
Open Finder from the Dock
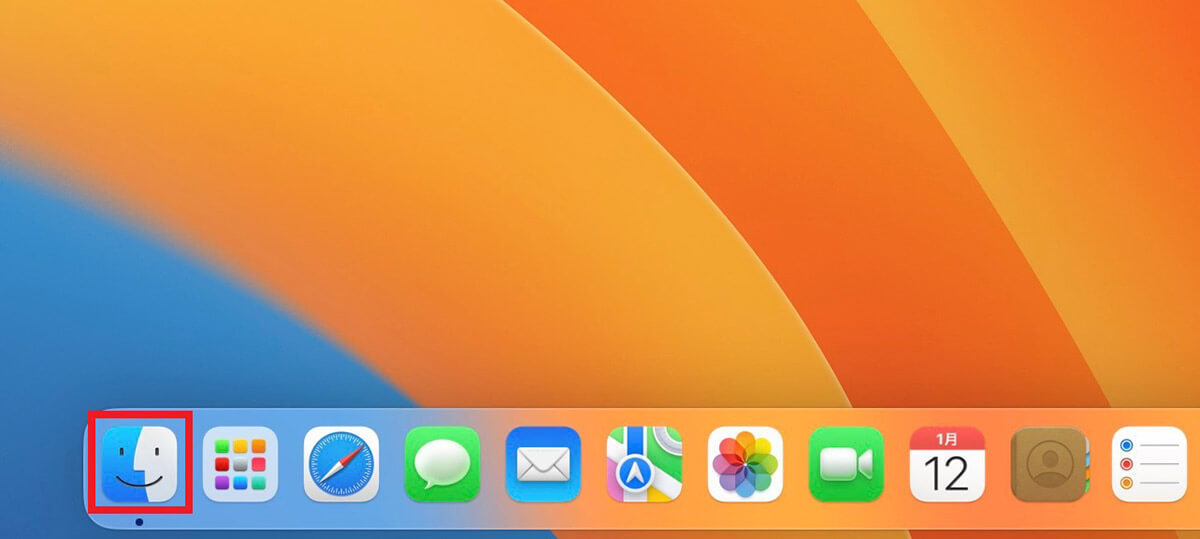tap(139, 464)
